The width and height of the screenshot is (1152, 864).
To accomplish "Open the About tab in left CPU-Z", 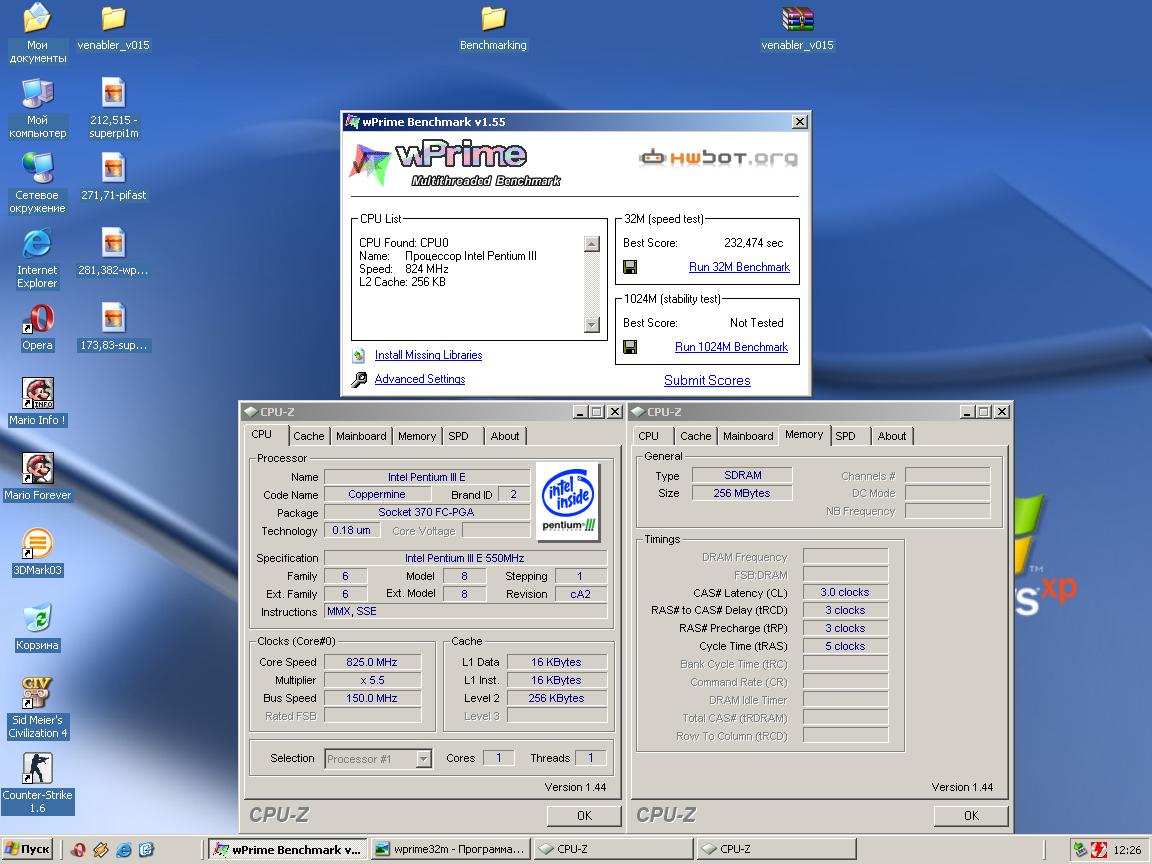I will [x=505, y=436].
